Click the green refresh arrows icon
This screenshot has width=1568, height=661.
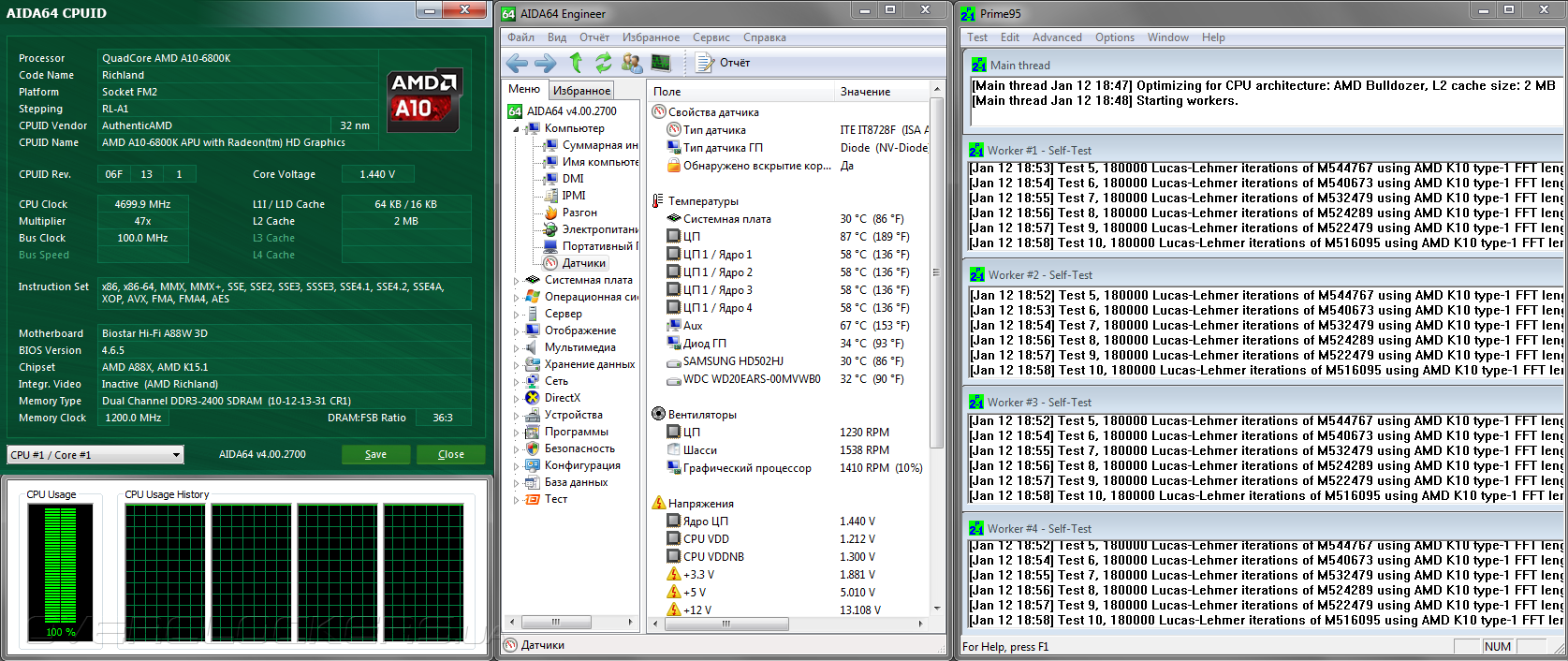tap(603, 63)
